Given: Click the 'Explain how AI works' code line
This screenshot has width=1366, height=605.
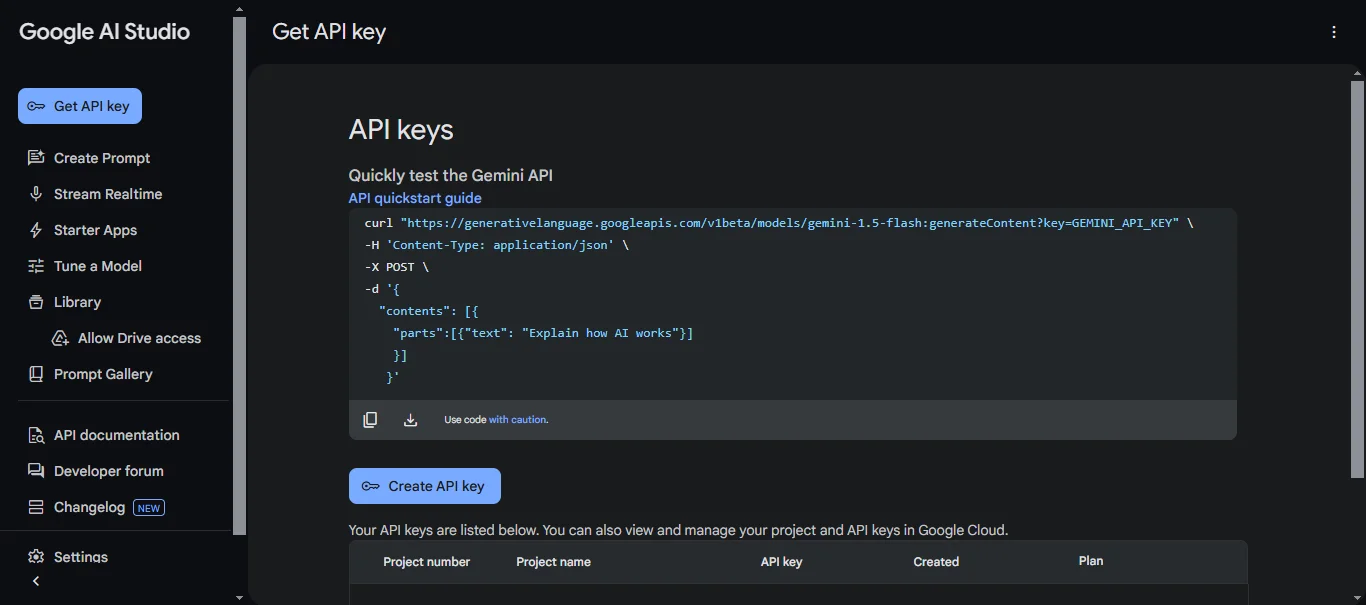Looking at the screenshot, I should [x=543, y=333].
